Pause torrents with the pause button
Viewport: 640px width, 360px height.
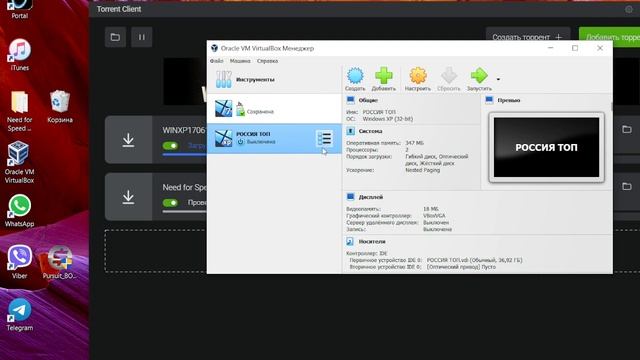142,37
